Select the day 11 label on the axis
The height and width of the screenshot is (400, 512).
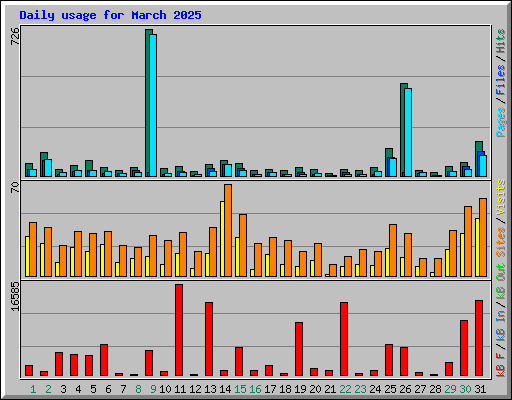[180, 389]
